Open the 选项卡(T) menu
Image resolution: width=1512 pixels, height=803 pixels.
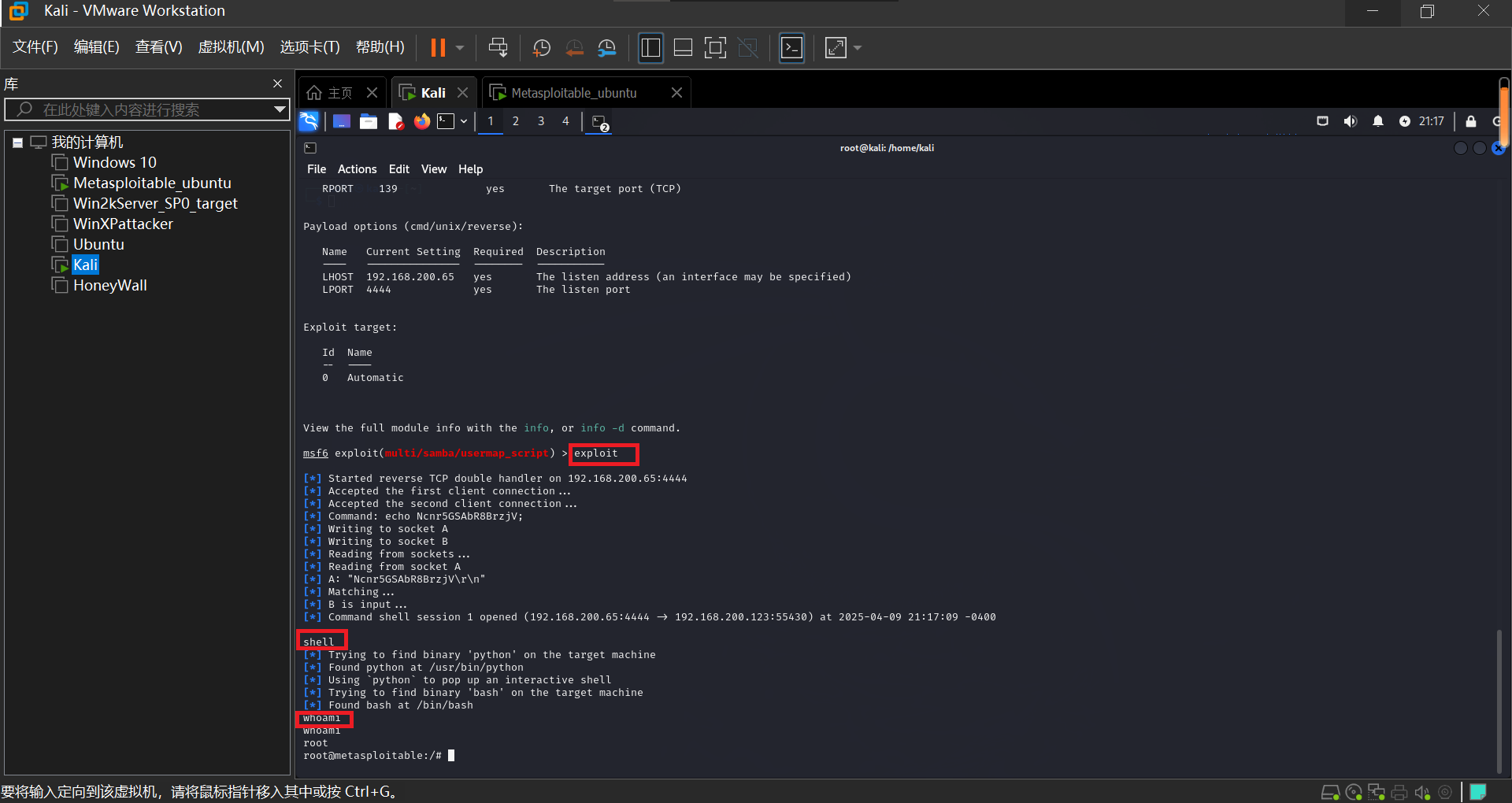click(x=309, y=47)
